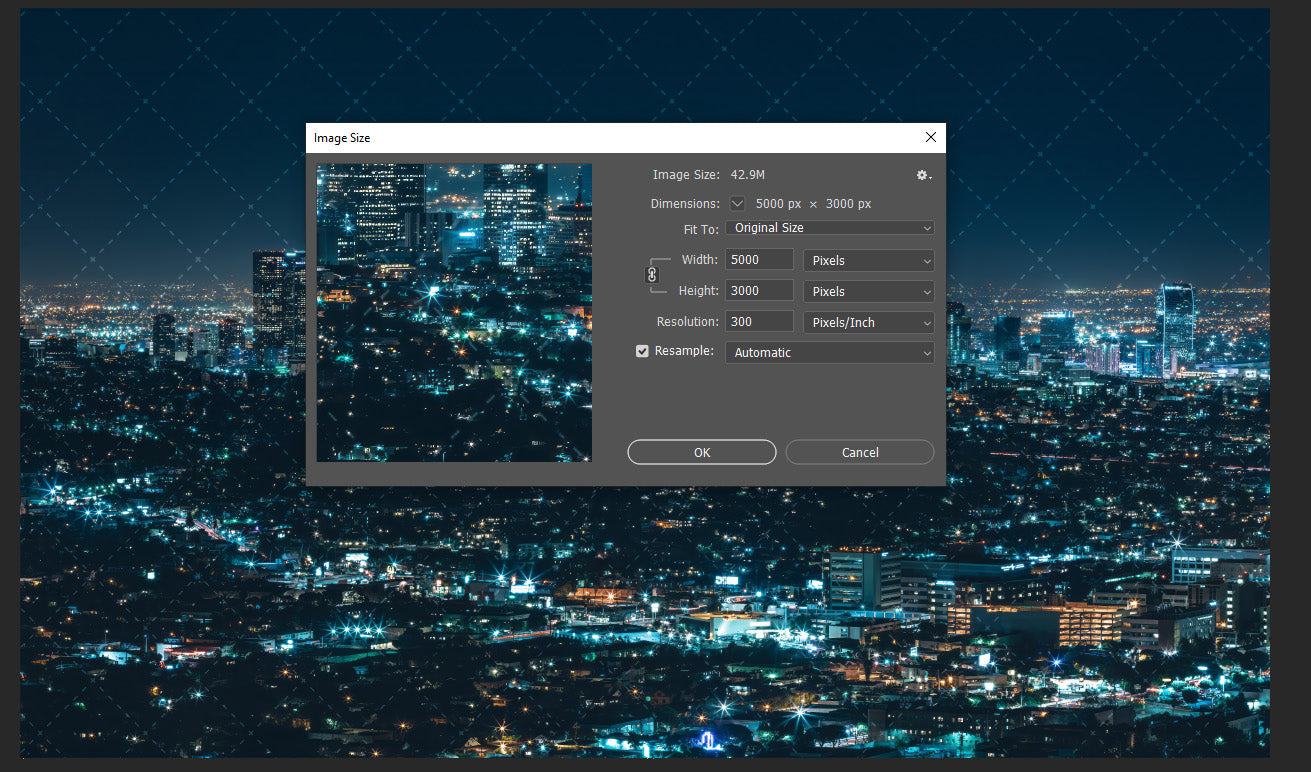Open the gear settings menu in Image Size dialog
The height and width of the screenshot is (772, 1311).
tap(924, 175)
